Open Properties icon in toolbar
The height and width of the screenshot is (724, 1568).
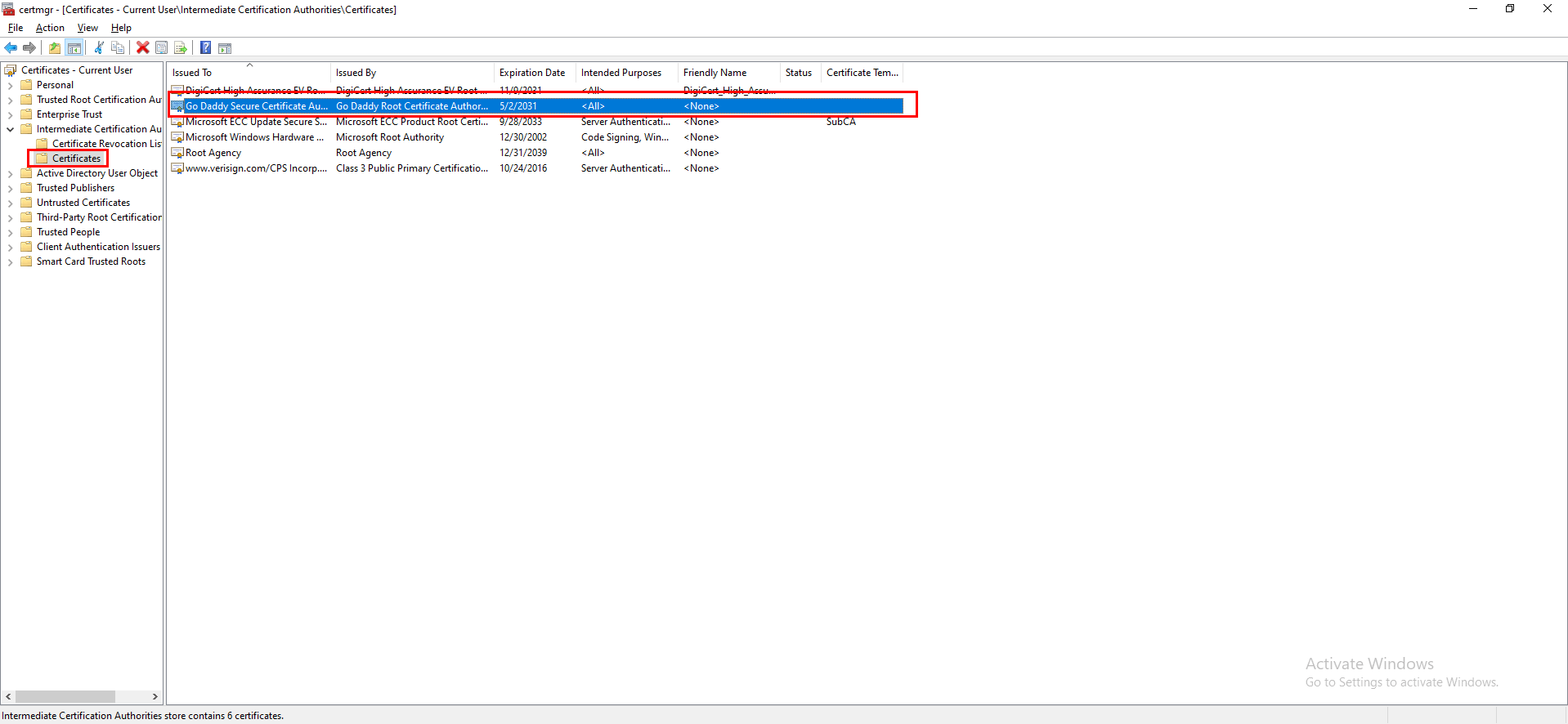pos(162,47)
